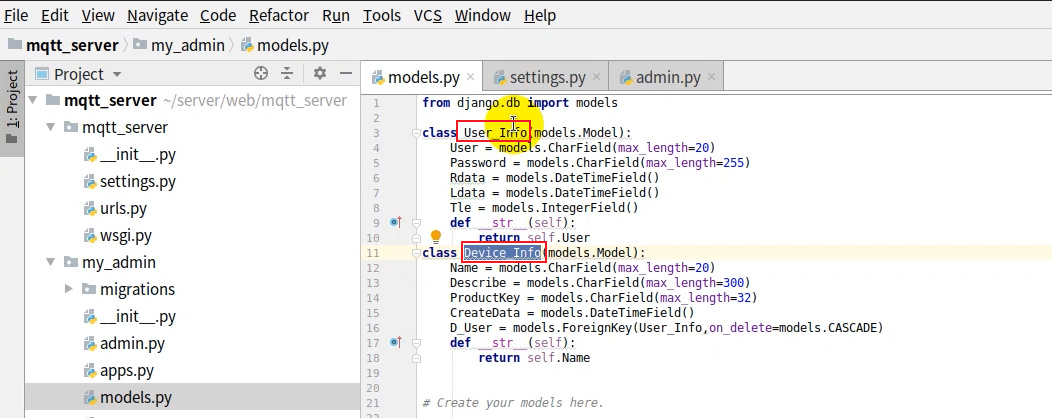Open the Run menu
Image resolution: width=1052 pixels, height=418 pixels.
[x=335, y=15]
